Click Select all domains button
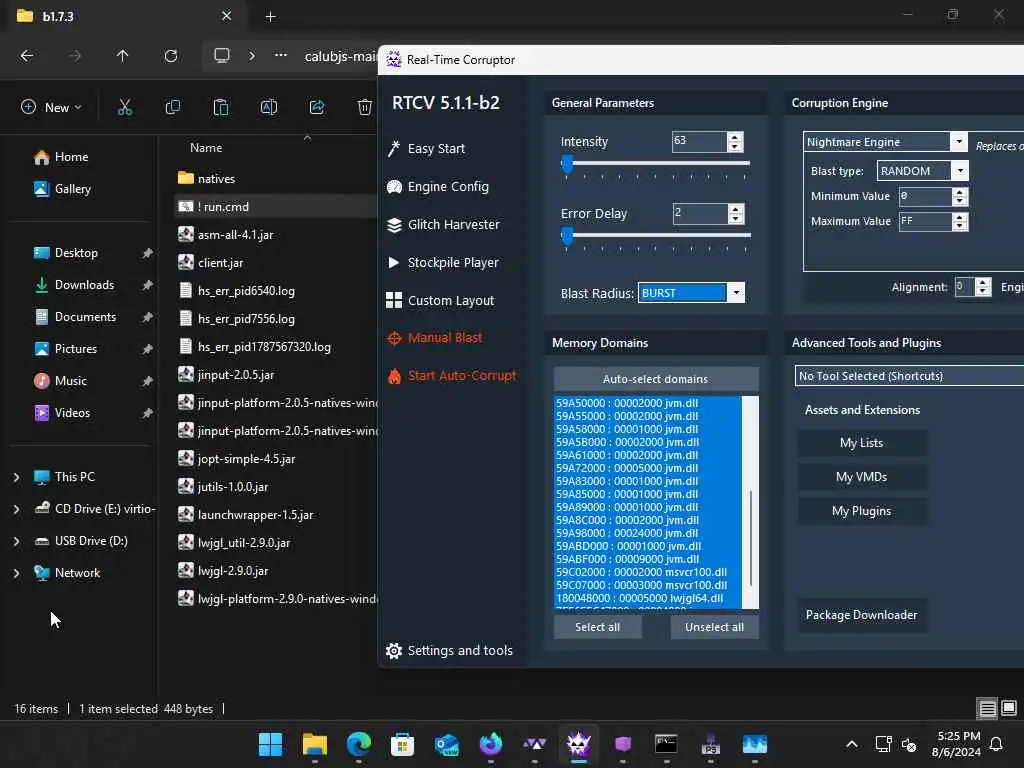 pos(598,627)
